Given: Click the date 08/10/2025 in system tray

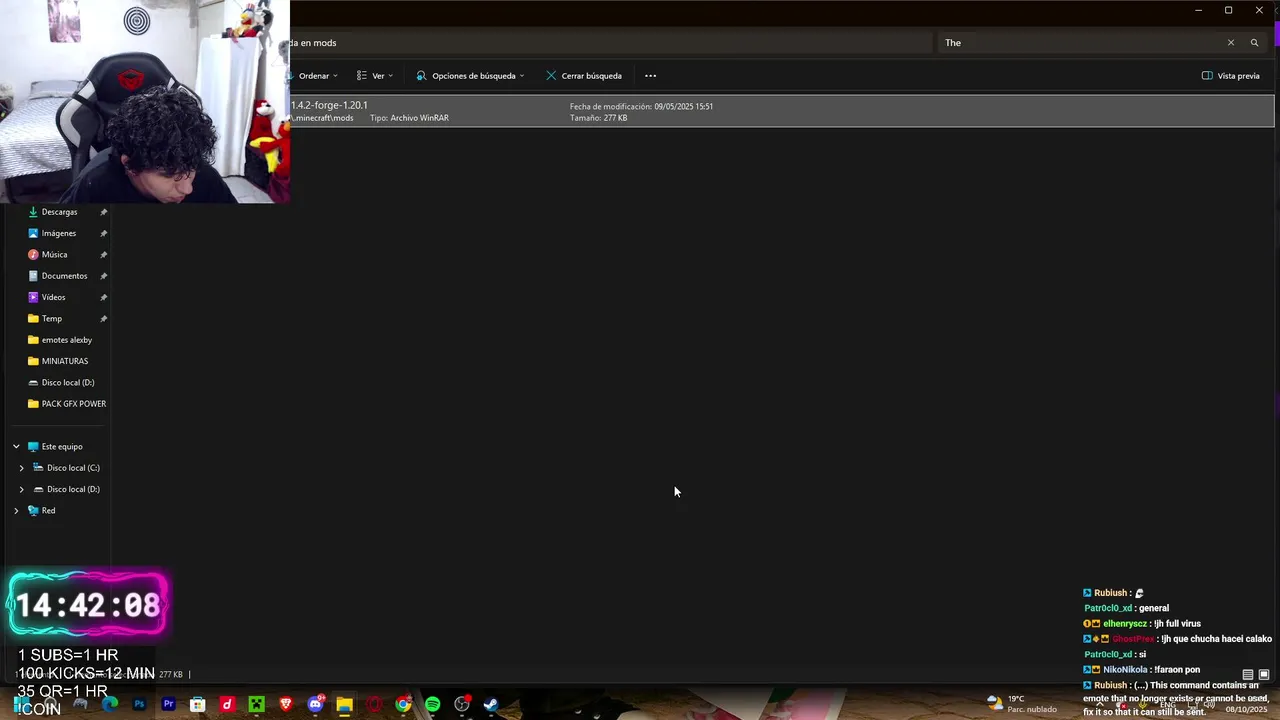Looking at the screenshot, I should (x=1246, y=710).
